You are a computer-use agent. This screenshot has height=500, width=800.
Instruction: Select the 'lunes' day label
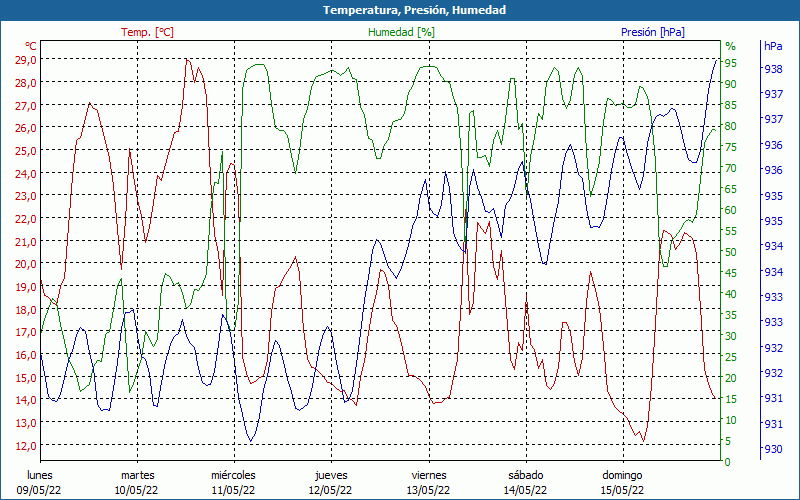tap(40, 476)
